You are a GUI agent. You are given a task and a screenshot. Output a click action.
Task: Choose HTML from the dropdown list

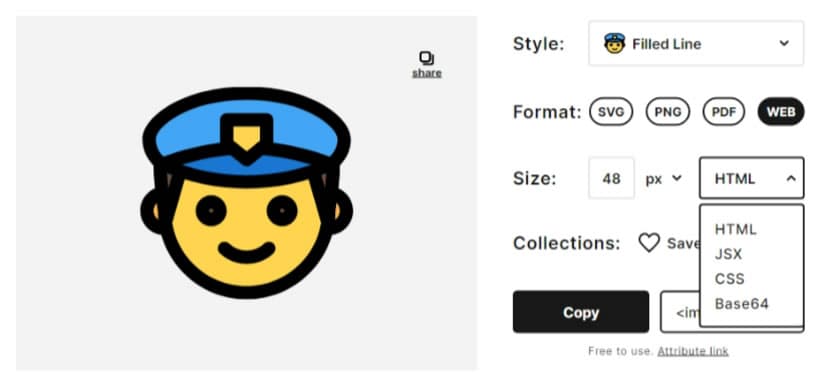coord(736,229)
